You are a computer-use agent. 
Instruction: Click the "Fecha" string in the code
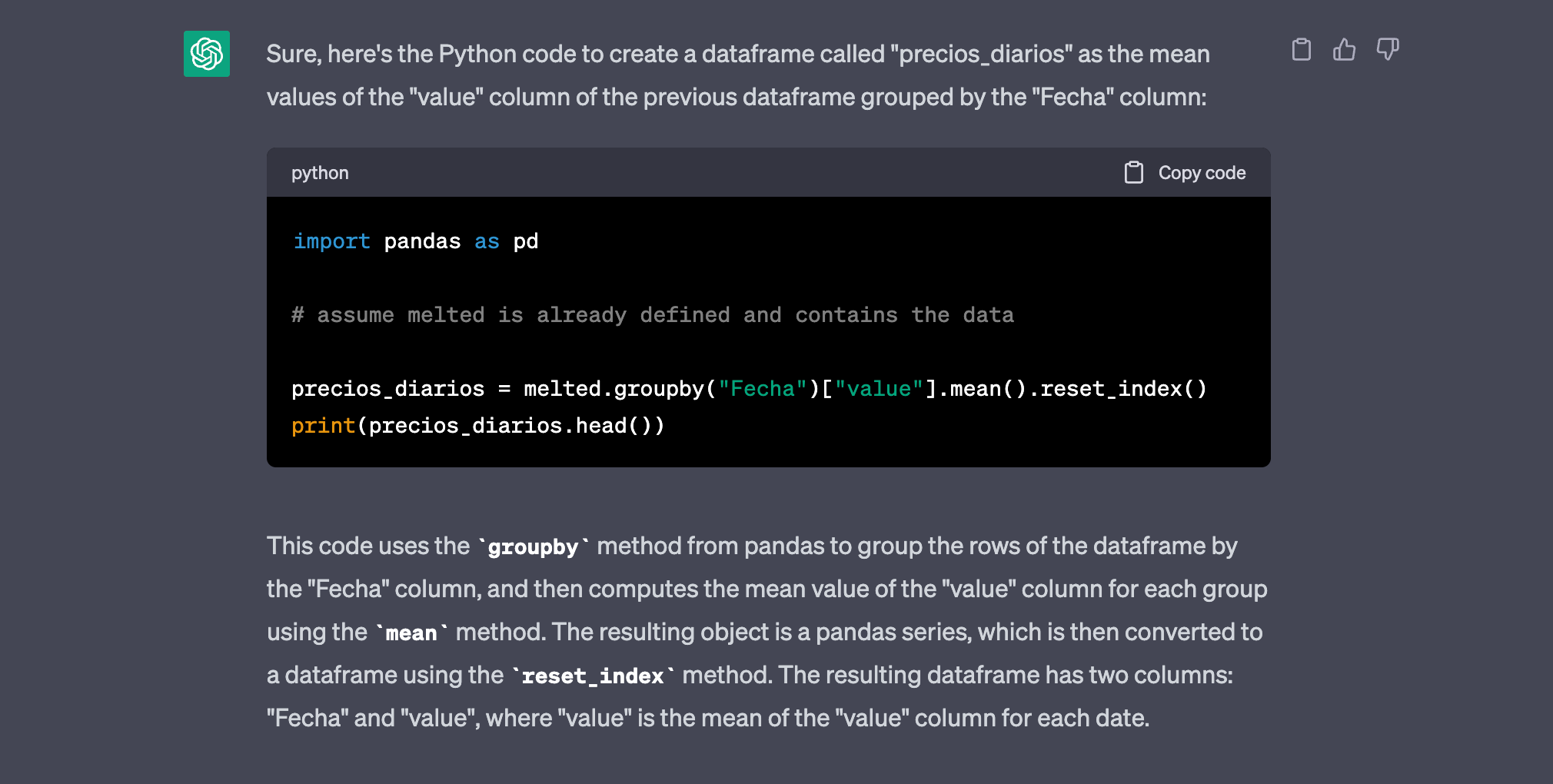click(x=763, y=389)
